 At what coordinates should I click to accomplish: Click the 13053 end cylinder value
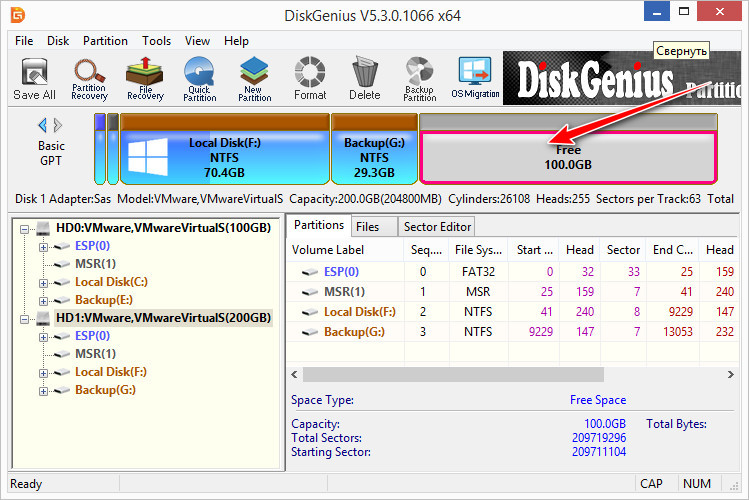pos(677,332)
